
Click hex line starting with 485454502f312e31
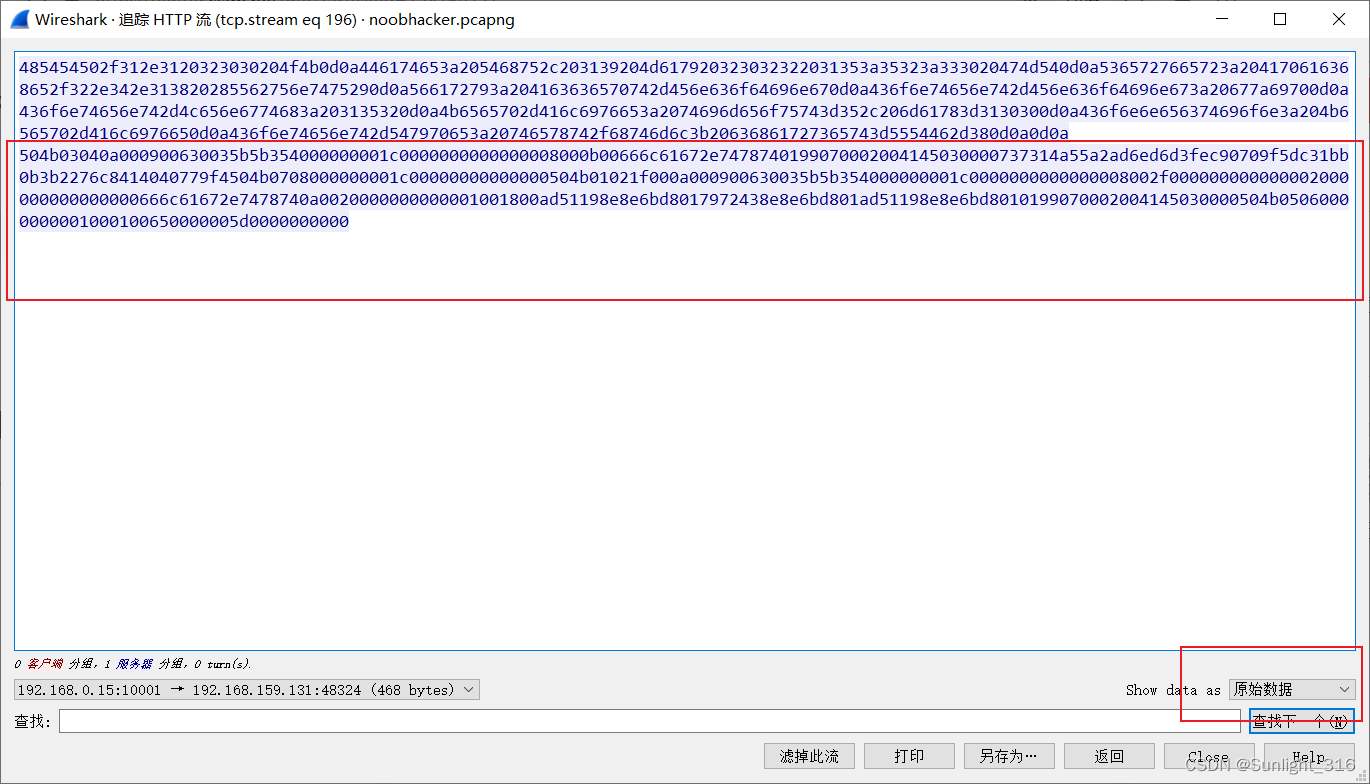click(x=683, y=68)
